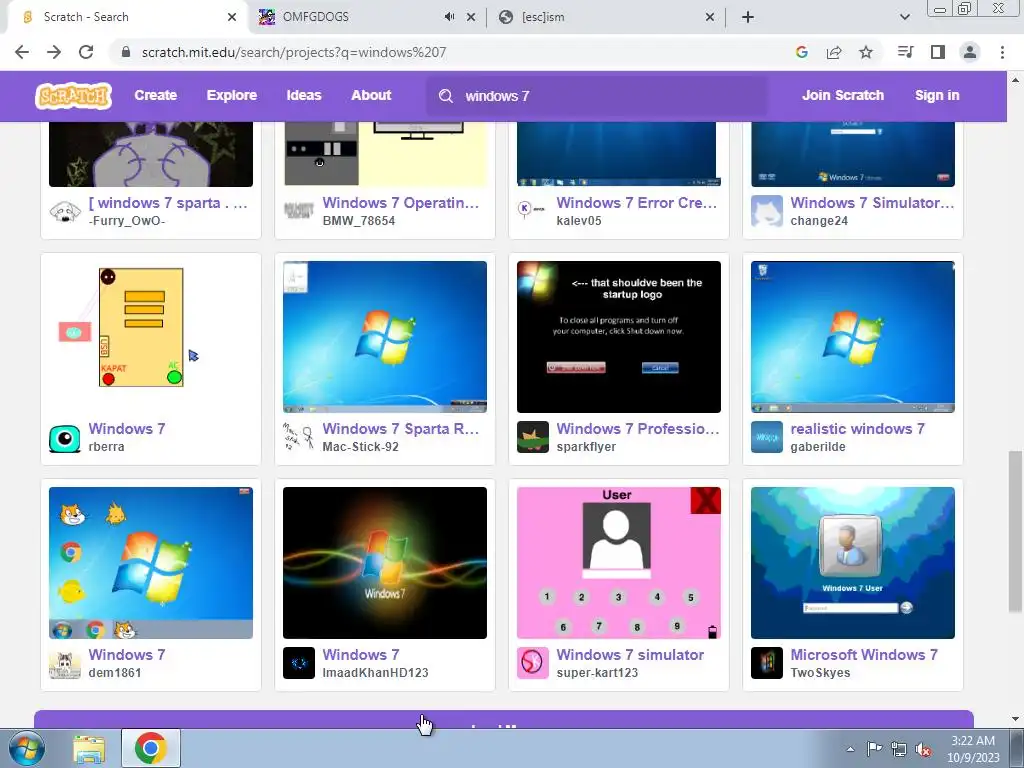Close the OMFGDOGS tab
The width and height of the screenshot is (1024, 768).
pyautogui.click(x=471, y=17)
